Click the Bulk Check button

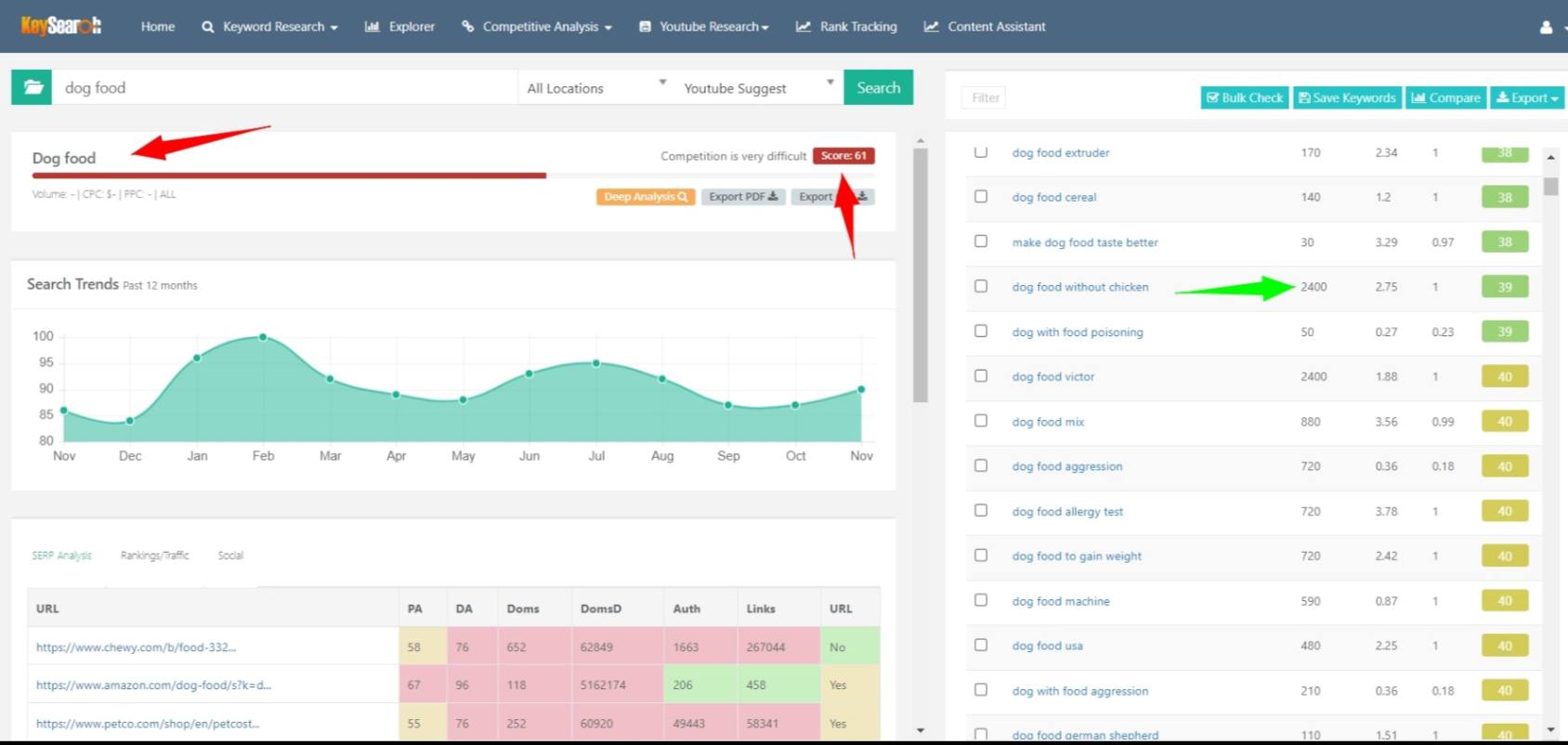point(1245,98)
